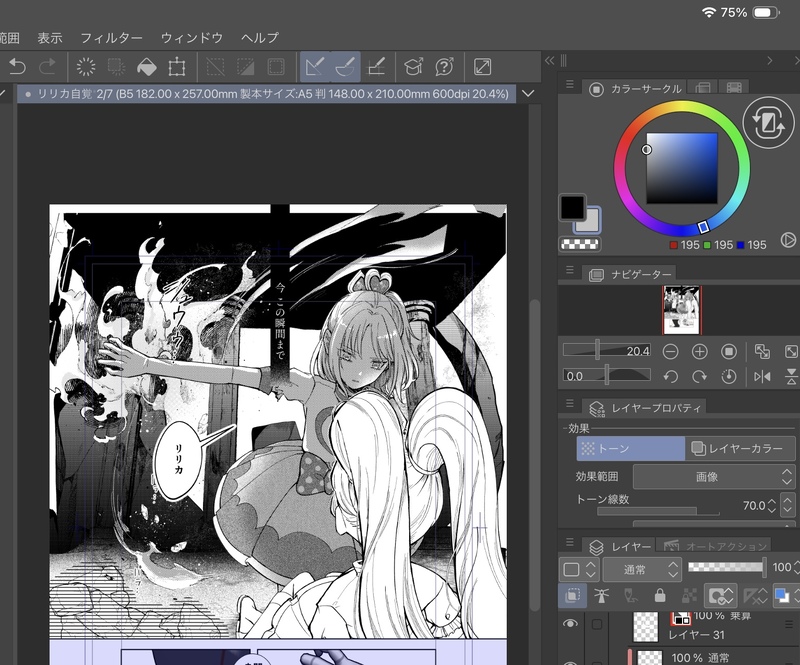
Task: Open the レイヤー tab
Action: [621, 547]
